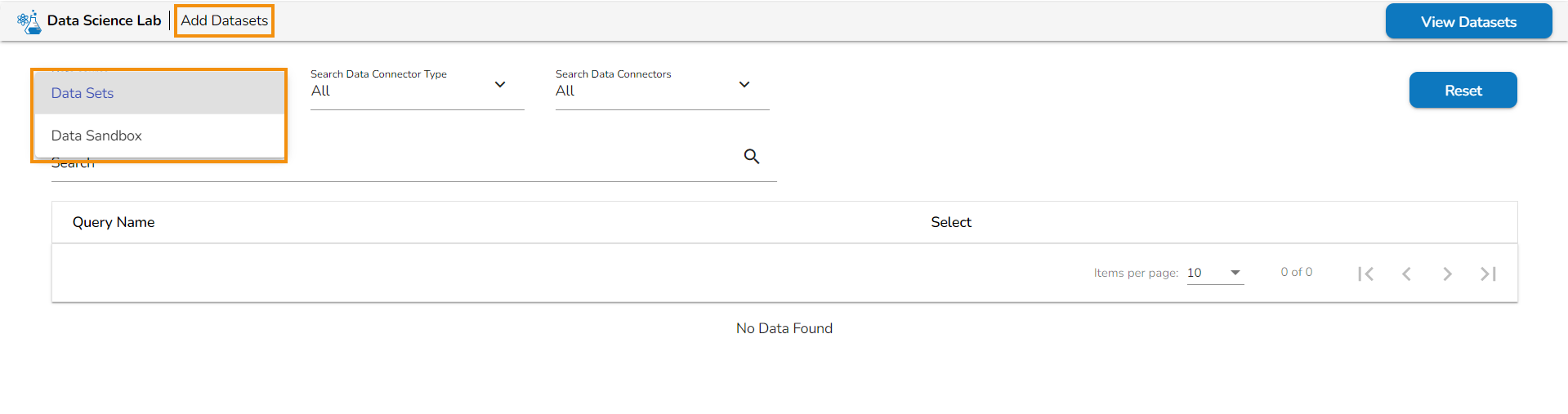1568x414 pixels.
Task: Go to the next page of results
Action: pos(1447,274)
